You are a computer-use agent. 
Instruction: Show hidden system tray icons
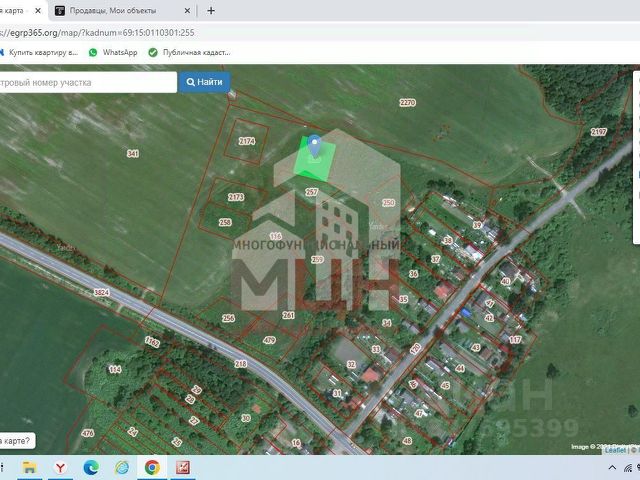[x=612, y=468]
